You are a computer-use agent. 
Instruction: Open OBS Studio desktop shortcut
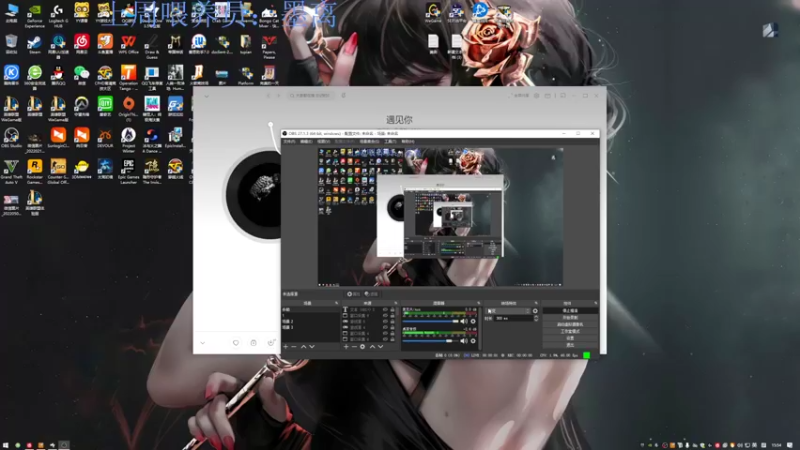coord(11,138)
